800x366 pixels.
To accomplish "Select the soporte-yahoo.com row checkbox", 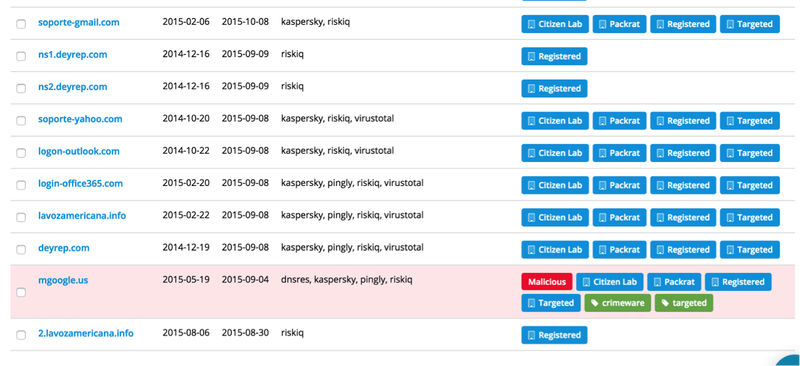I will tap(21, 120).
